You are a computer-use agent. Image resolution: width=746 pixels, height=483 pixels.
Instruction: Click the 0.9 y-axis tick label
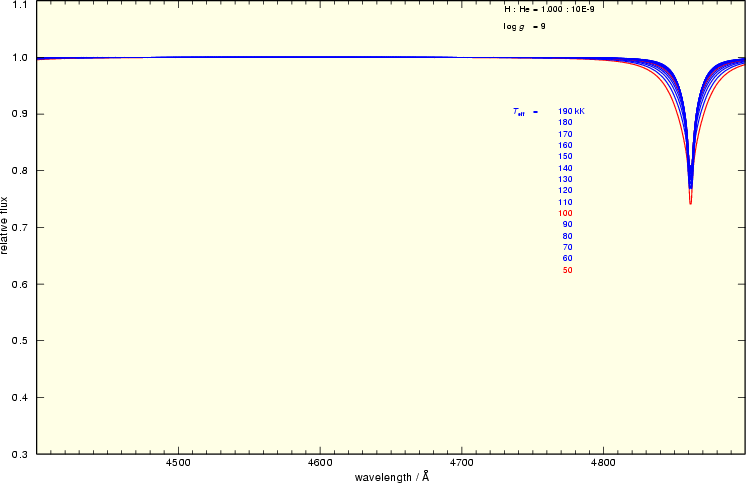tap(20, 114)
